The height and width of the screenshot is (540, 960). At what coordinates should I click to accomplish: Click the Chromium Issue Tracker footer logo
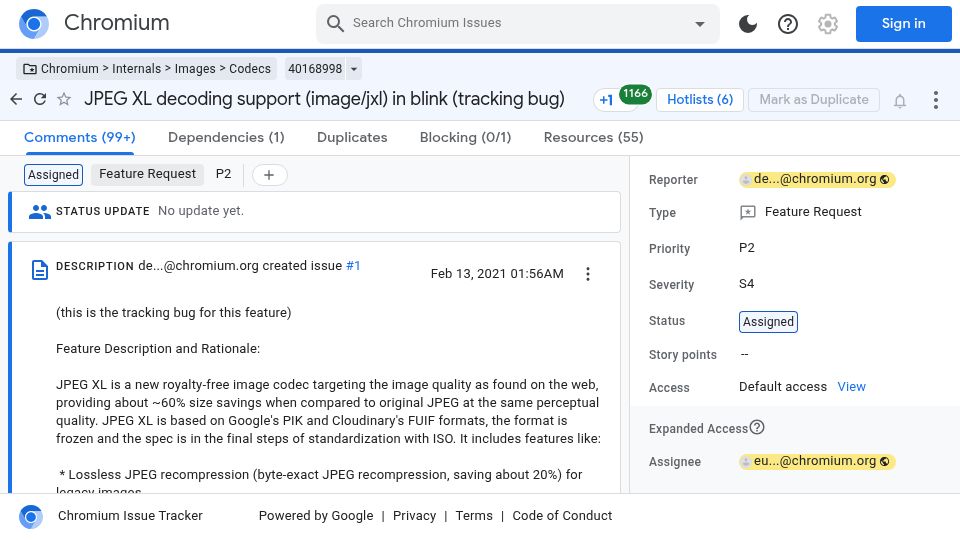[x=31, y=517]
